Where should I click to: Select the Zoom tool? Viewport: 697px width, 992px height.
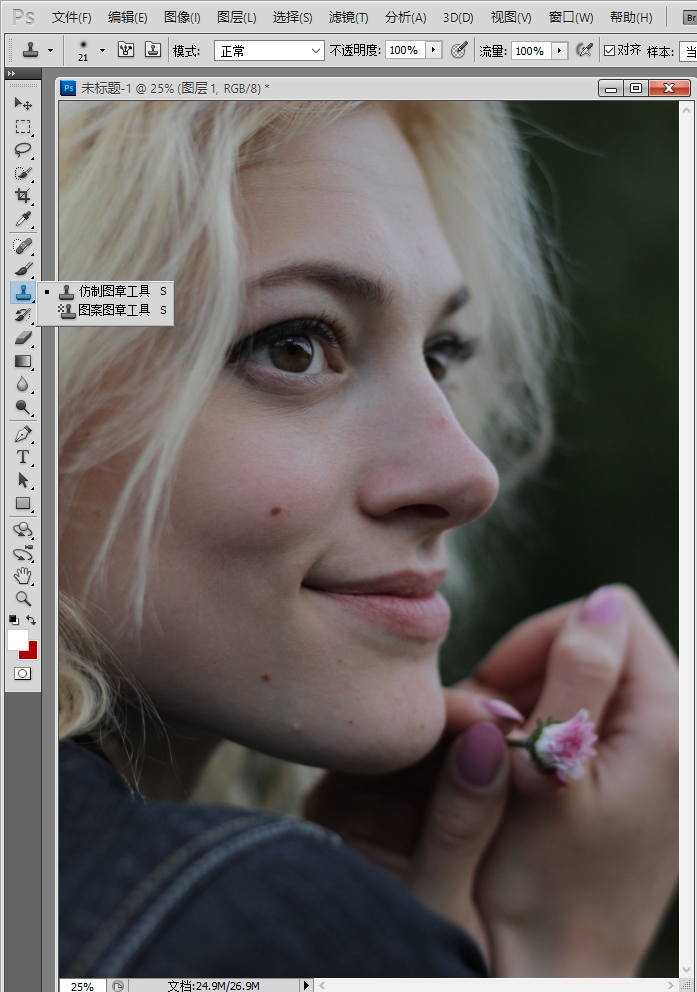23,598
